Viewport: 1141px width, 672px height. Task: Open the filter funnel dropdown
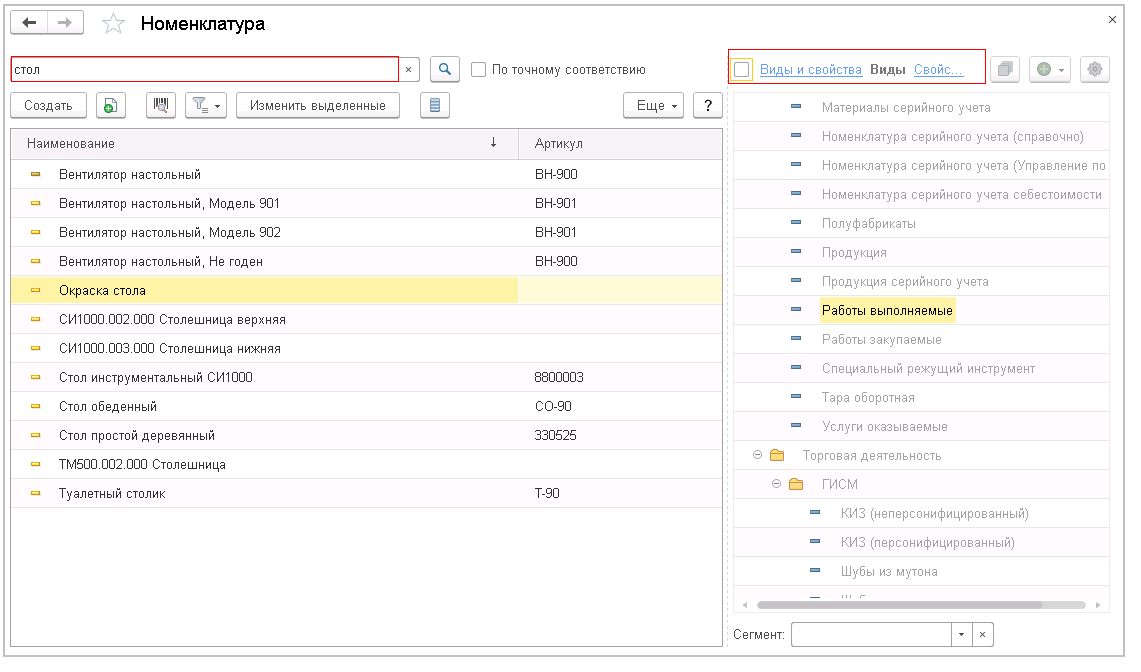(206, 105)
